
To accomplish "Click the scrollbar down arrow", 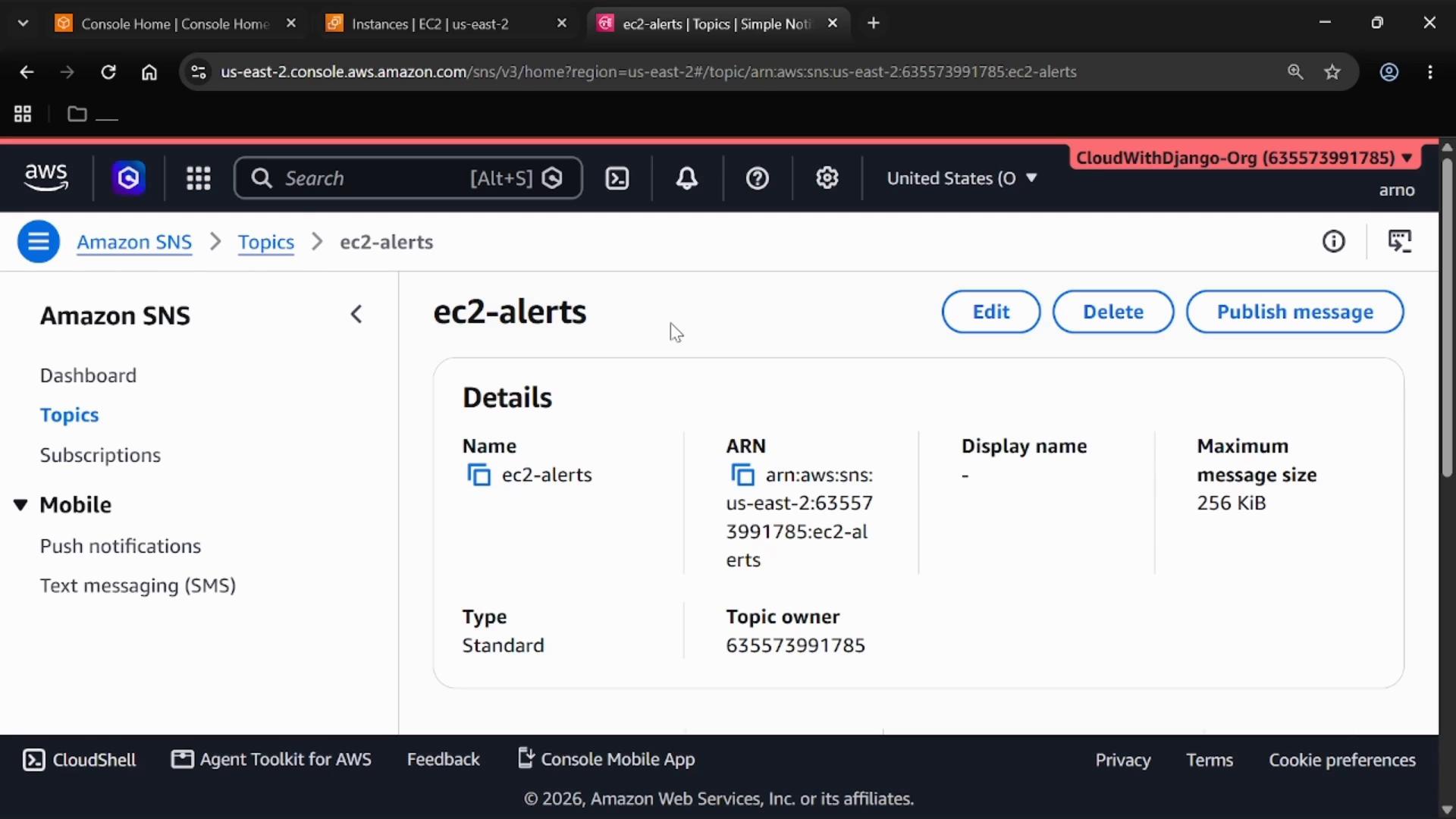I will coord(1447,809).
